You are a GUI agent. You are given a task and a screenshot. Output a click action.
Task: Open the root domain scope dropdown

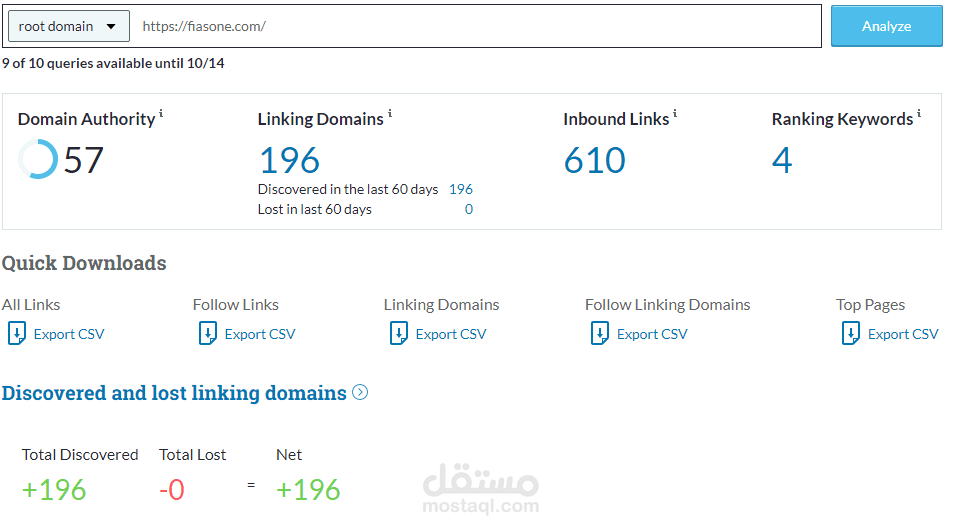pyautogui.click(x=69, y=26)
